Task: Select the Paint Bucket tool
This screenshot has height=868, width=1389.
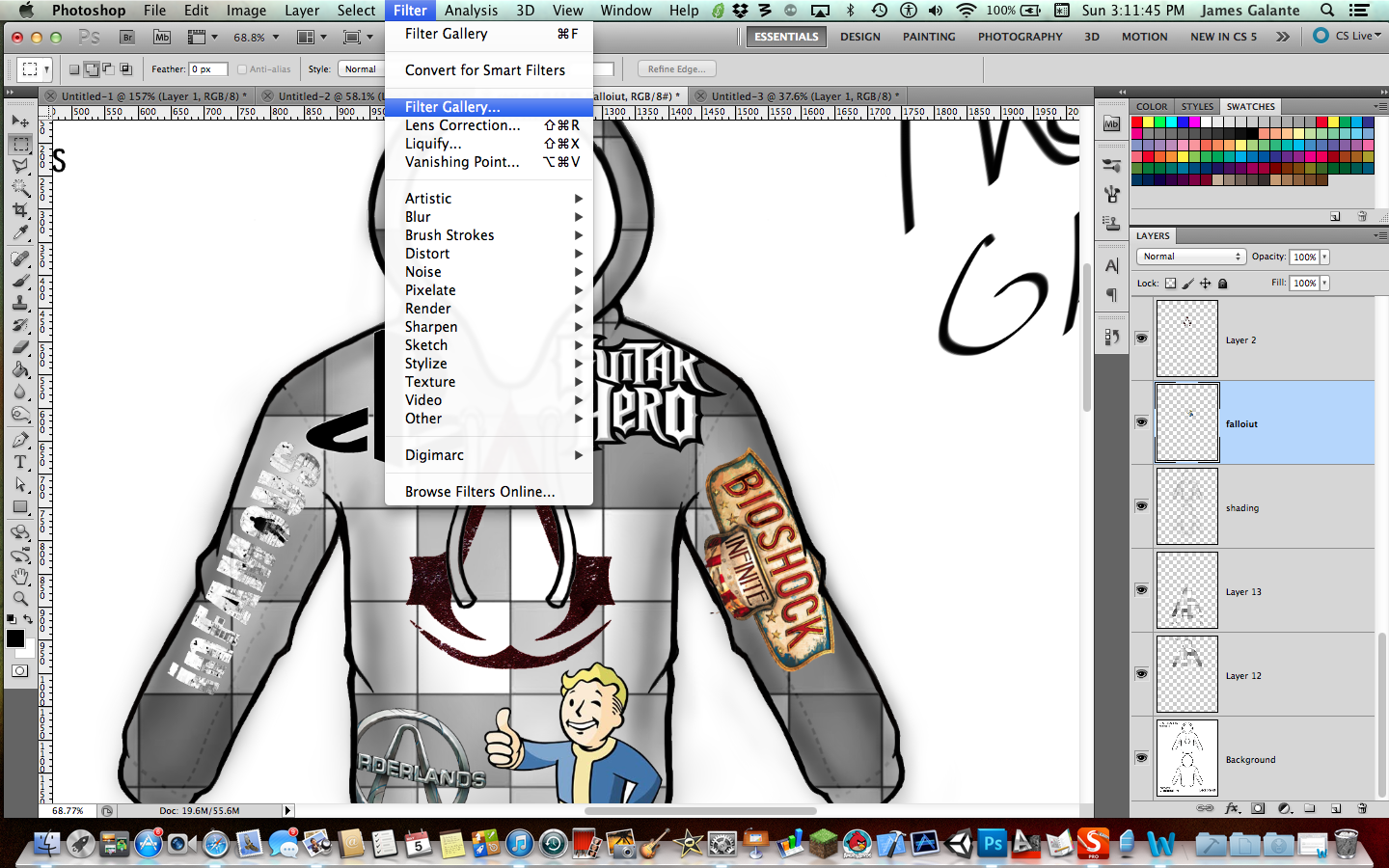Action: 20,369
